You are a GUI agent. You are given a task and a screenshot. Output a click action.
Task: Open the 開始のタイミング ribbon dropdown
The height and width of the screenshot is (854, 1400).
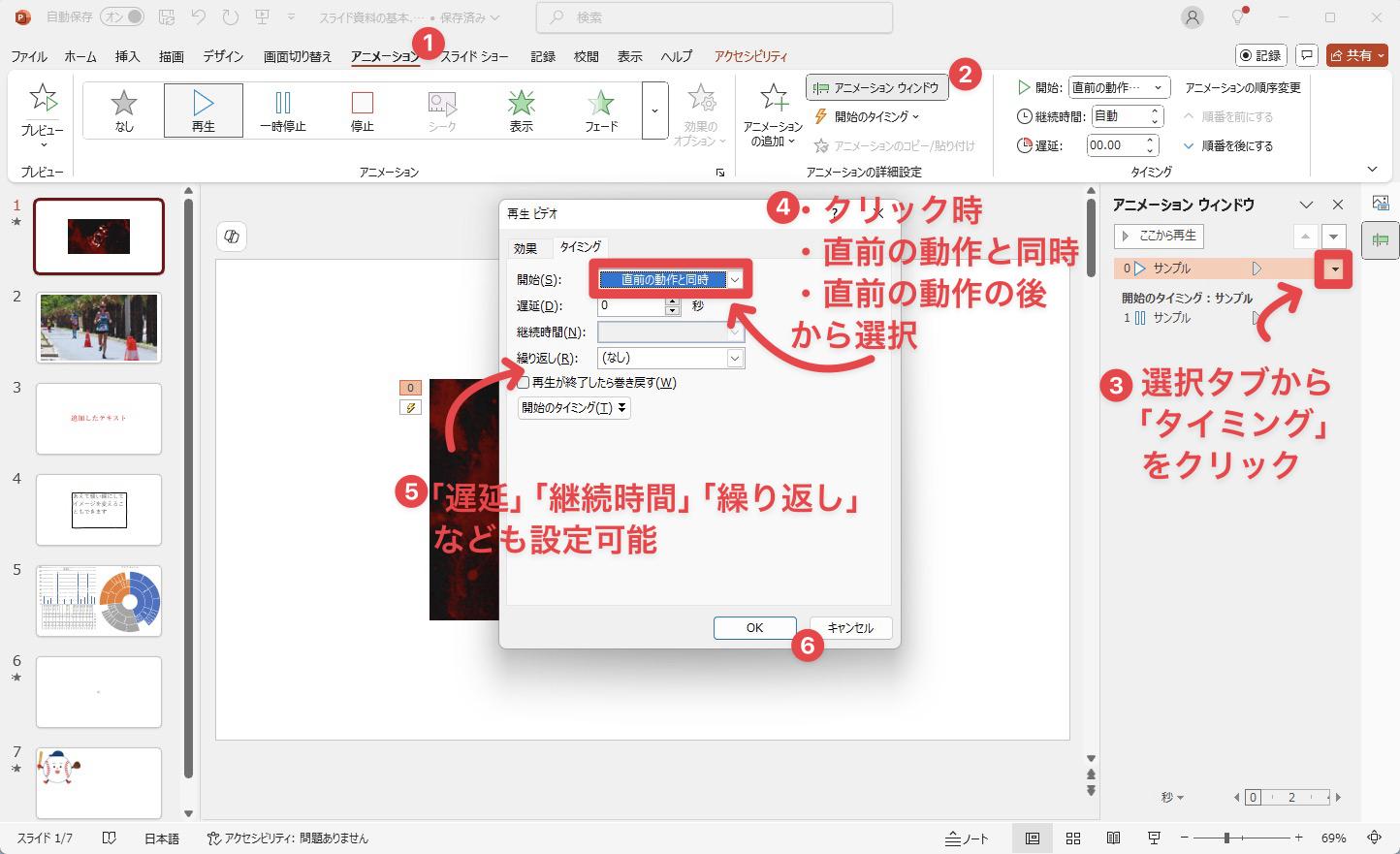[x=865, y=116]
